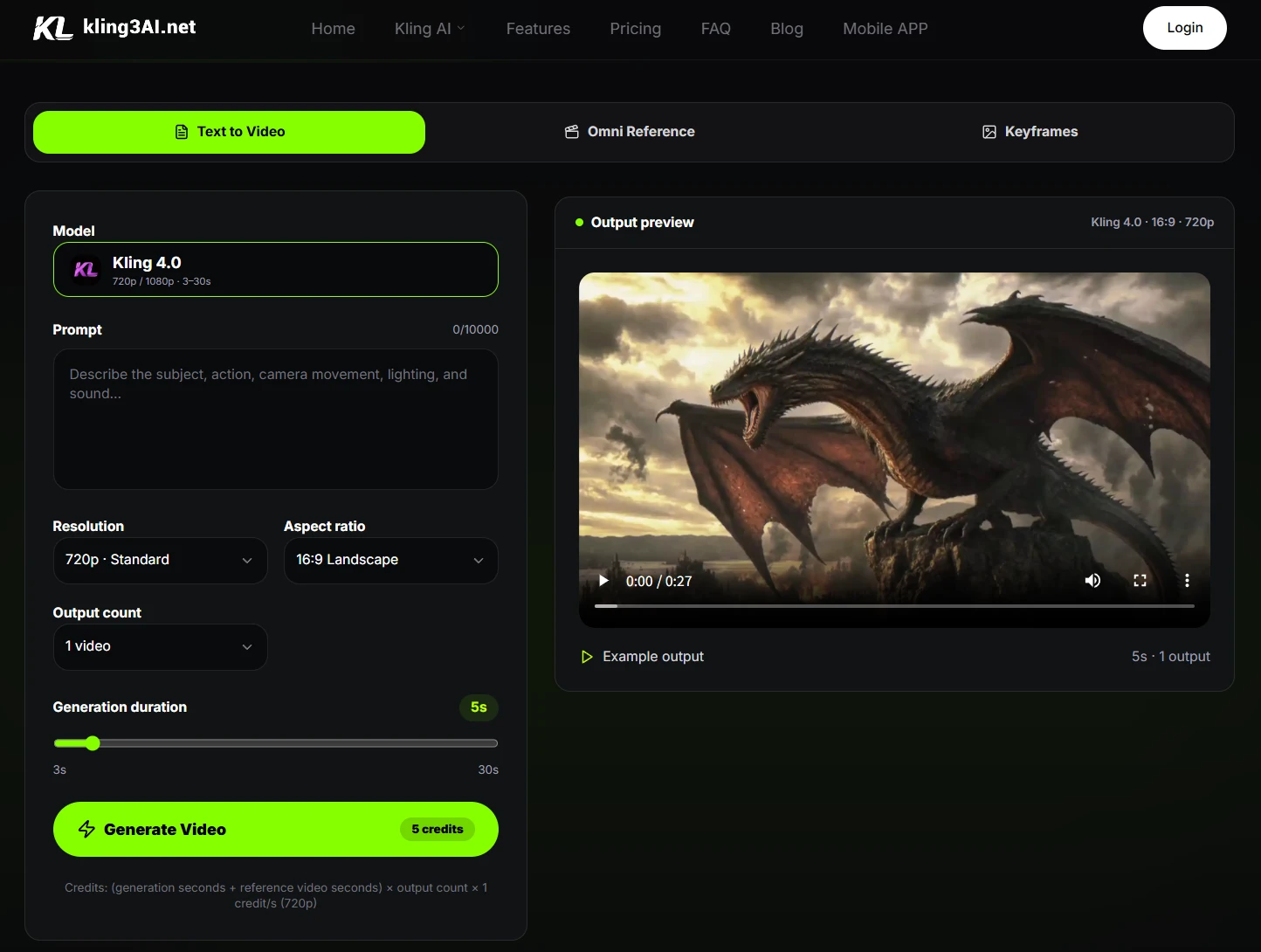Viewport: 1261px width, 952px height.
Task: Switch to the Omni Reference tab
Action: coord(629,132)
